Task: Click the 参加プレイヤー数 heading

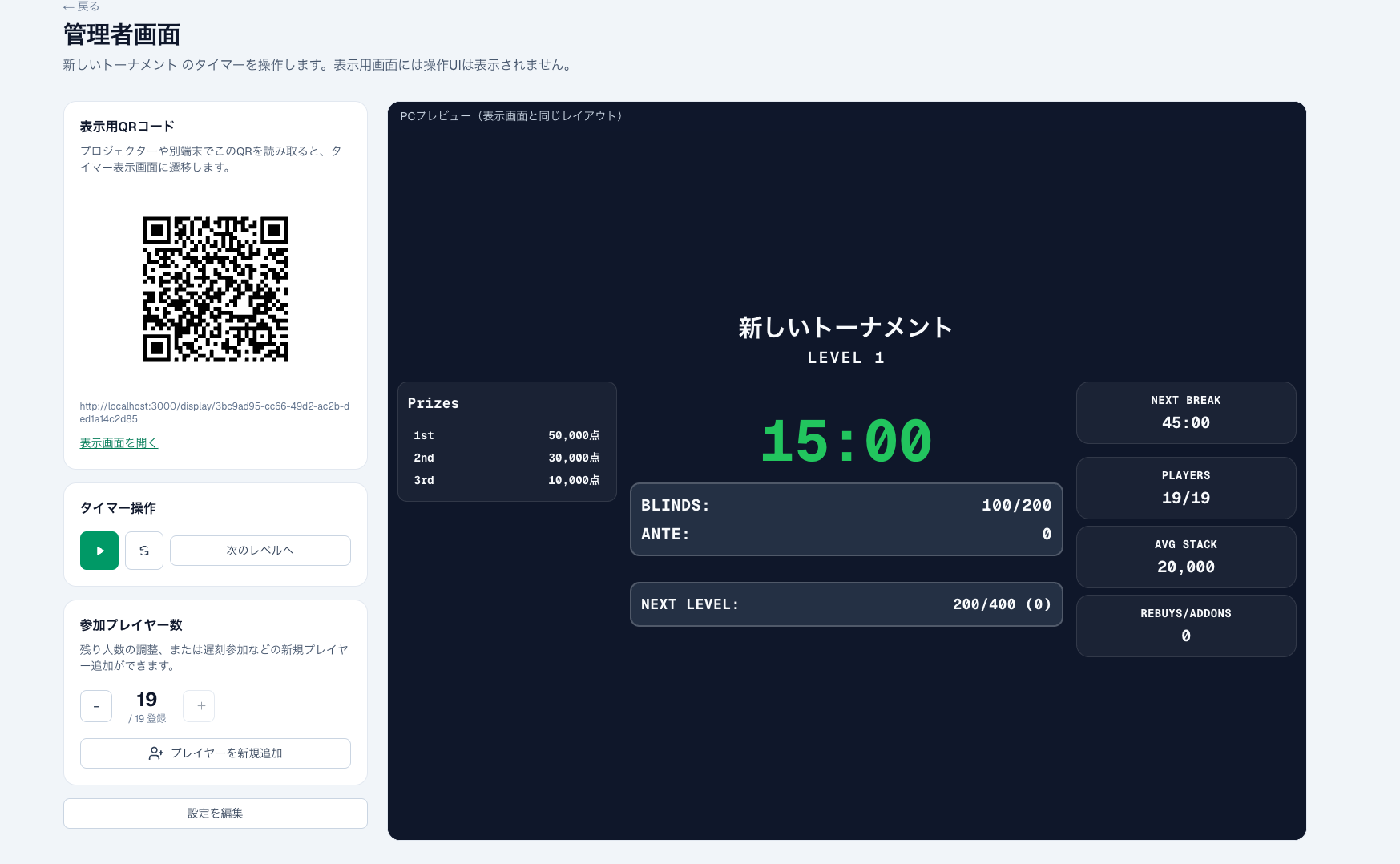Action: (x=131, y=625)
